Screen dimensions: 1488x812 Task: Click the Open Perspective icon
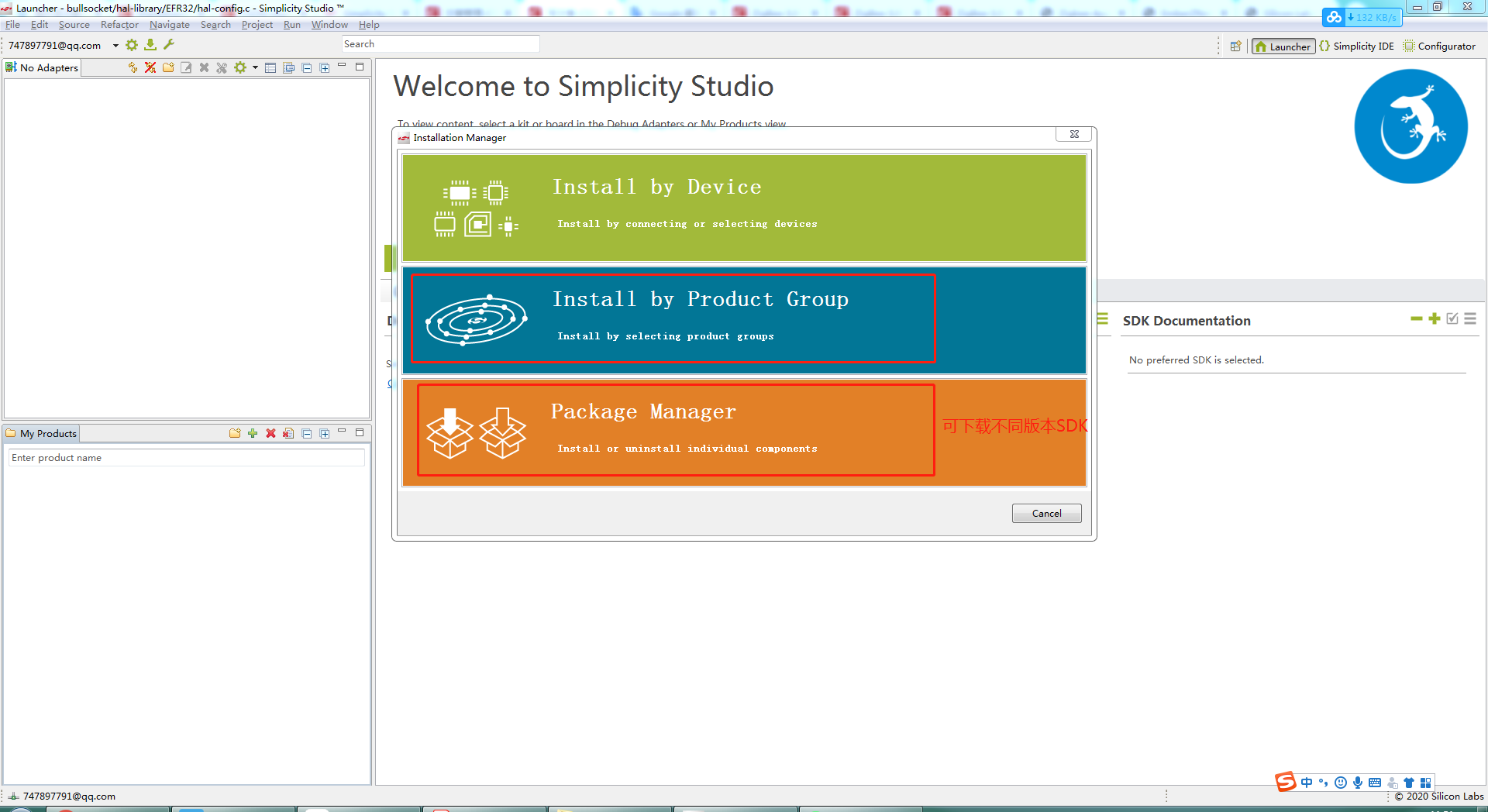coord(1236,46)
